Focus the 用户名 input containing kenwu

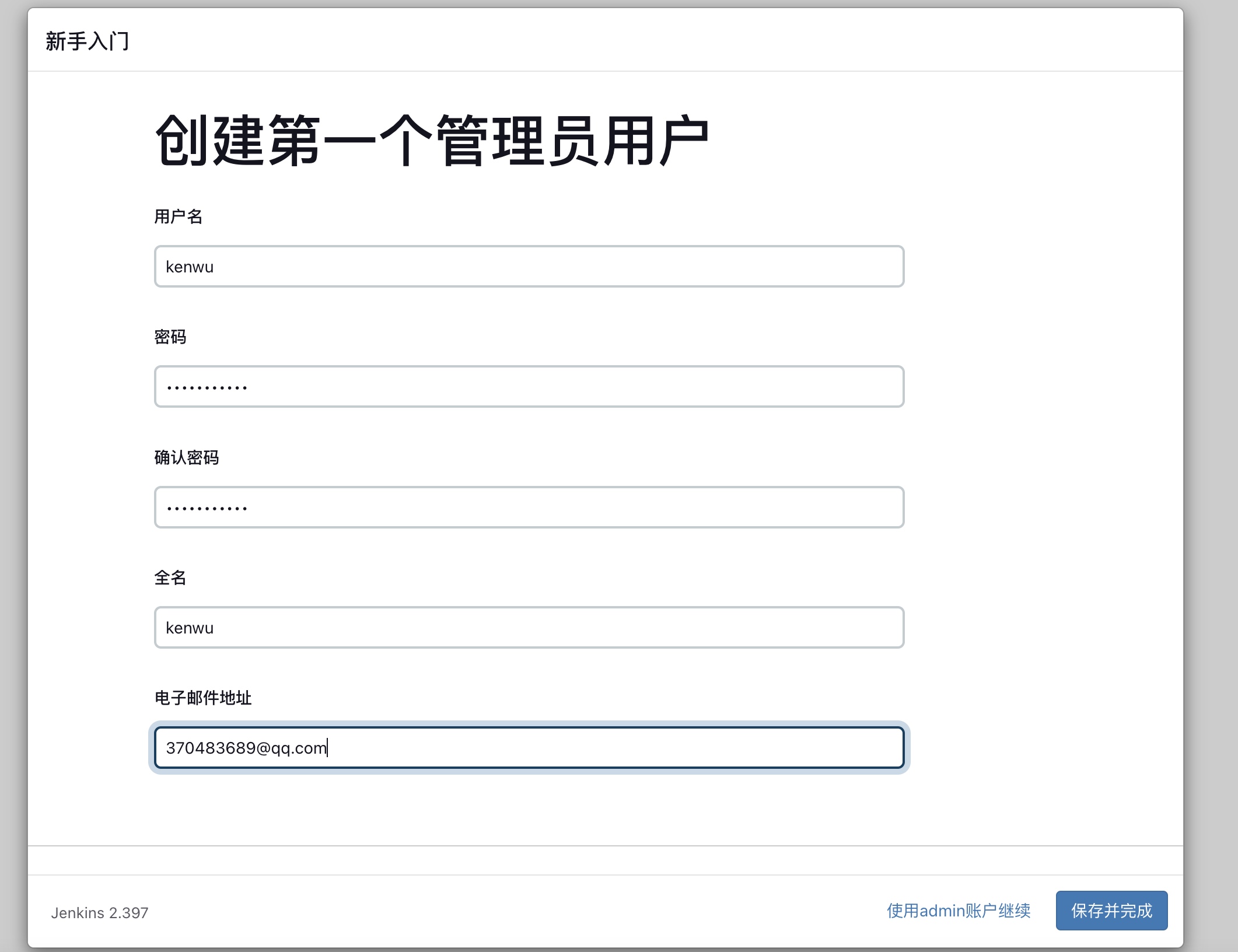pyautogui.click(x=529, y=267)
